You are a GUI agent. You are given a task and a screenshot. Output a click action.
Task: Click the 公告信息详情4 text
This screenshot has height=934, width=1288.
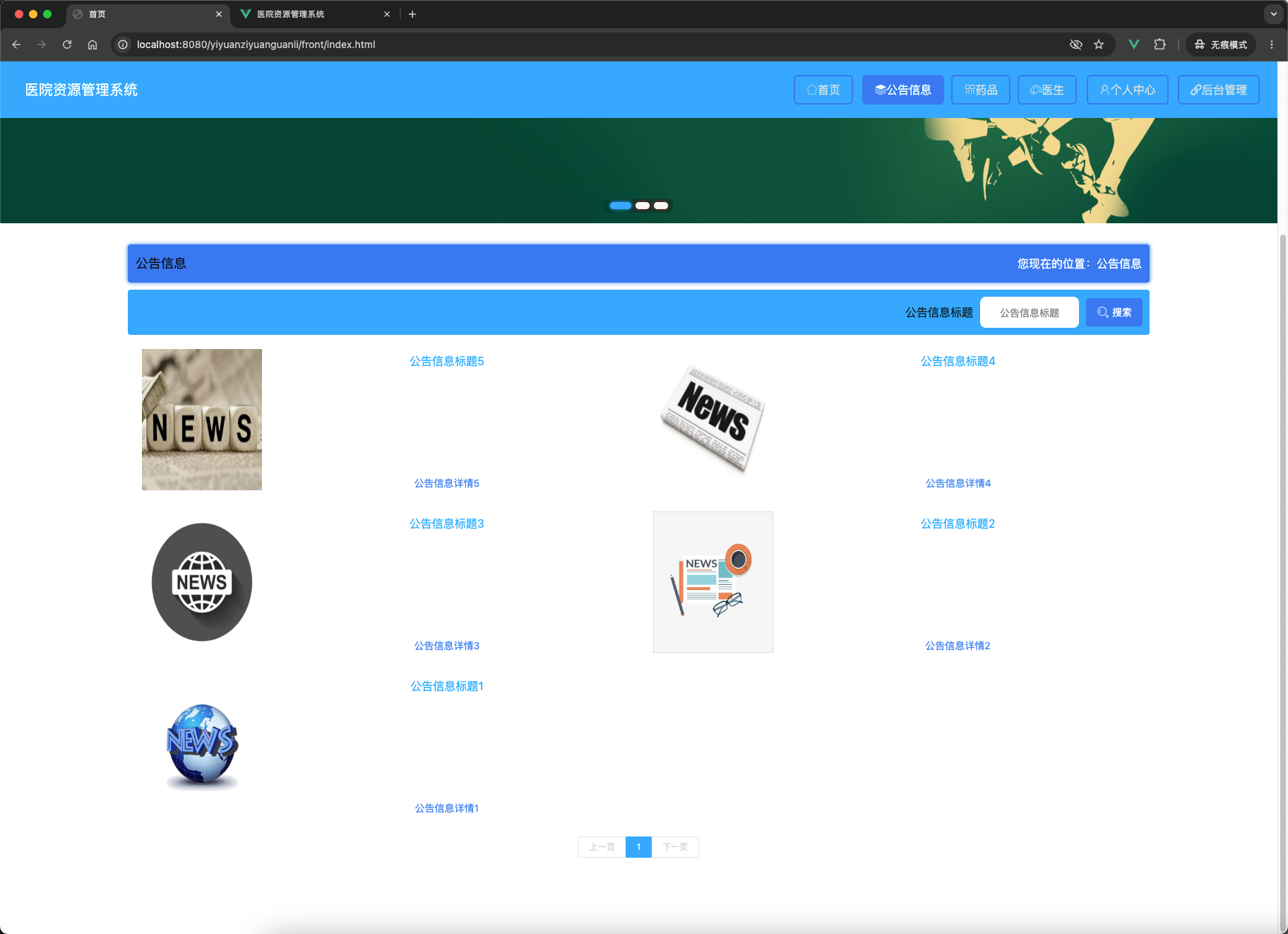958,483
